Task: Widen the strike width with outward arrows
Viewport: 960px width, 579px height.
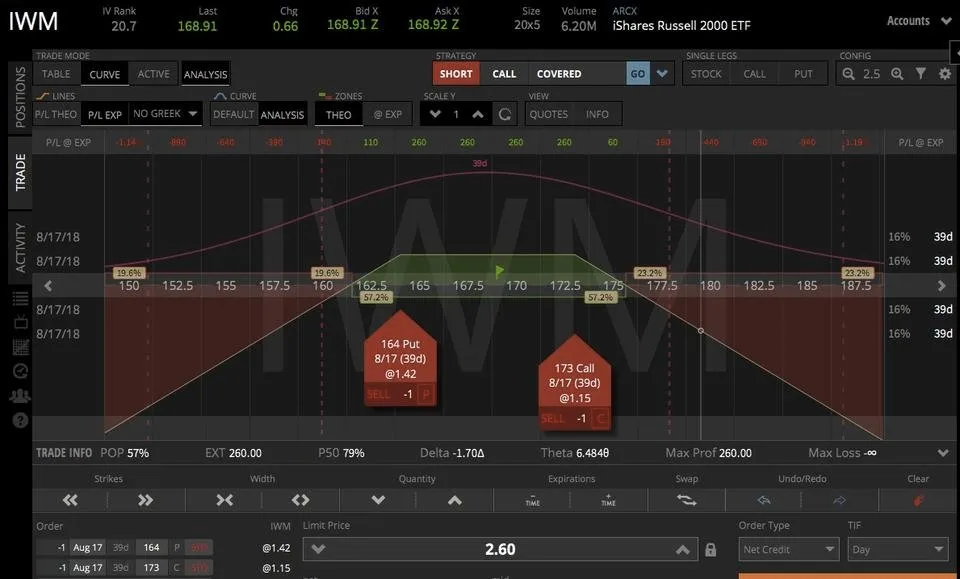Action: click(300, 500)
